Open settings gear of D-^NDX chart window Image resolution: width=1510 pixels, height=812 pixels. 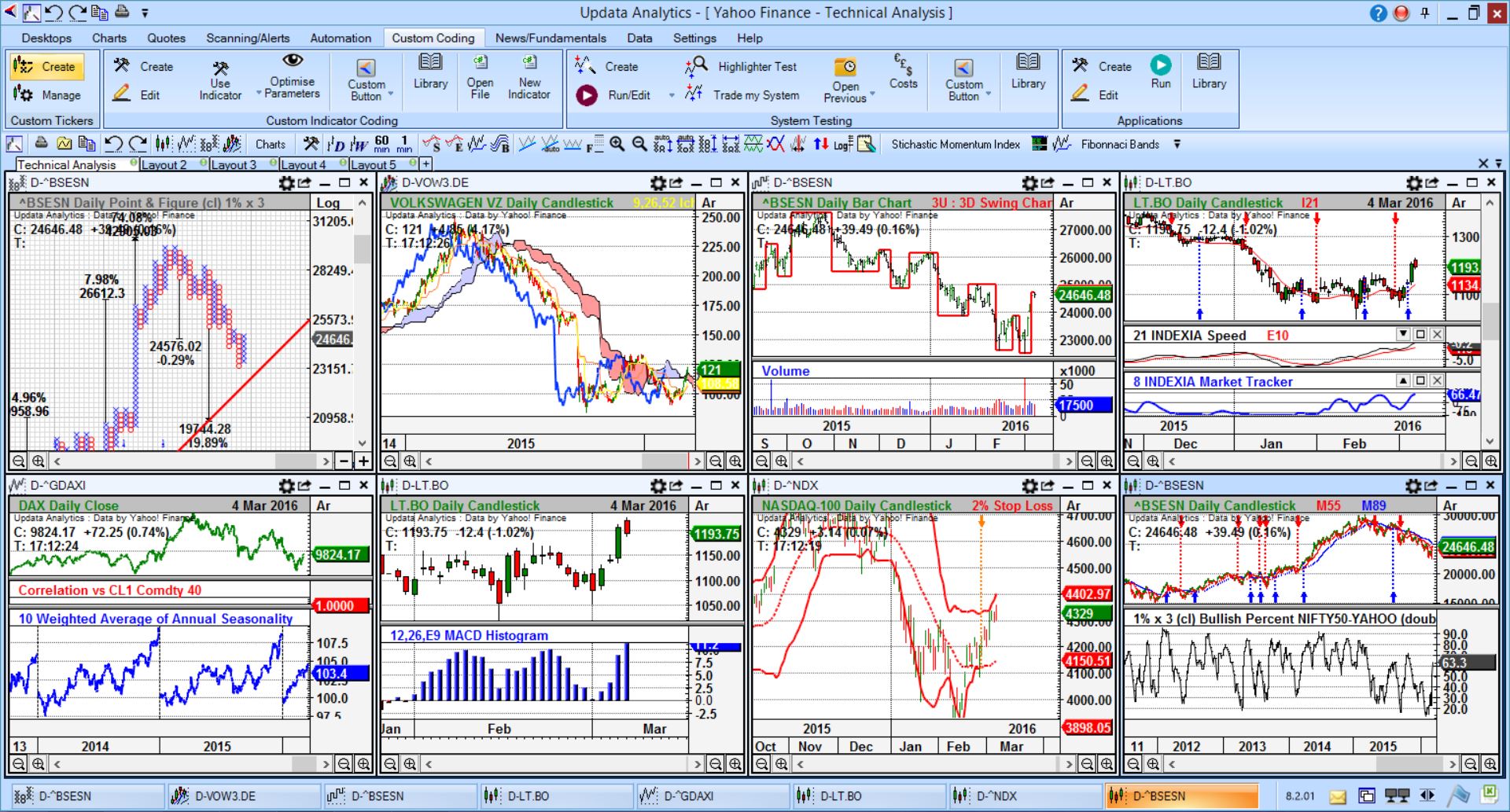tap(1029, 486)
